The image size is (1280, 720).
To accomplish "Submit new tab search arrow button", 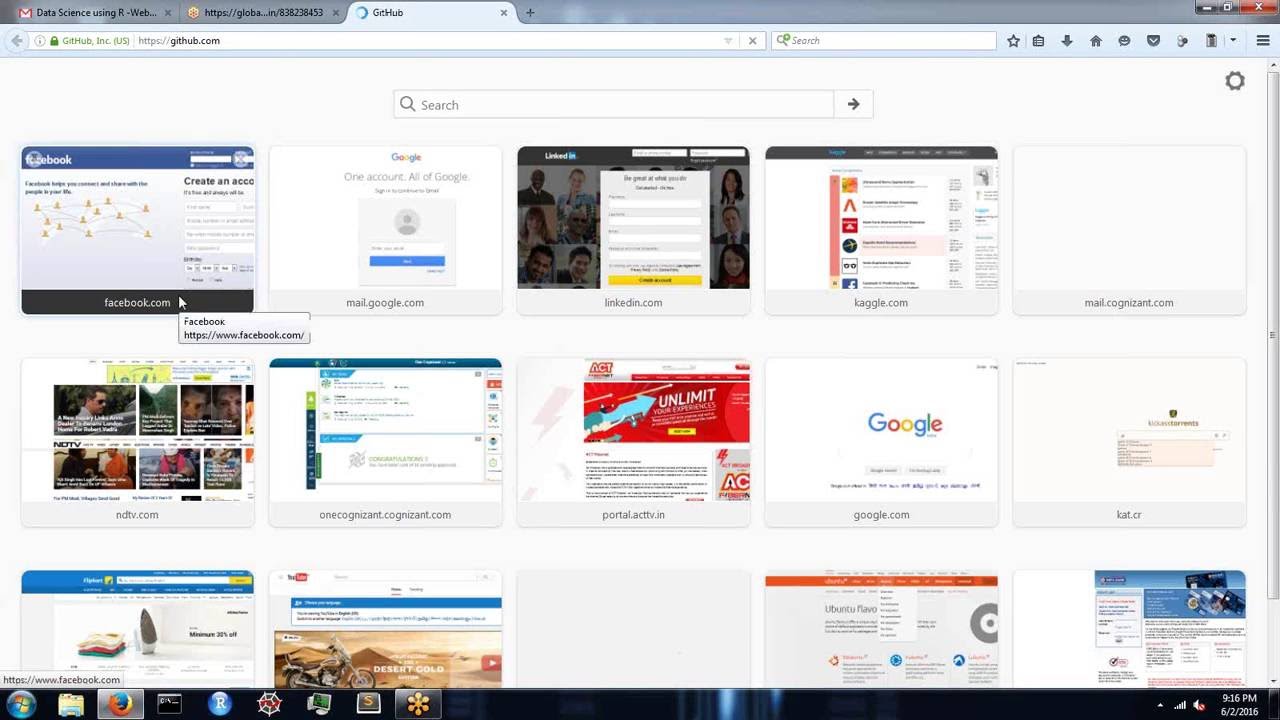I will click(853, 104).
